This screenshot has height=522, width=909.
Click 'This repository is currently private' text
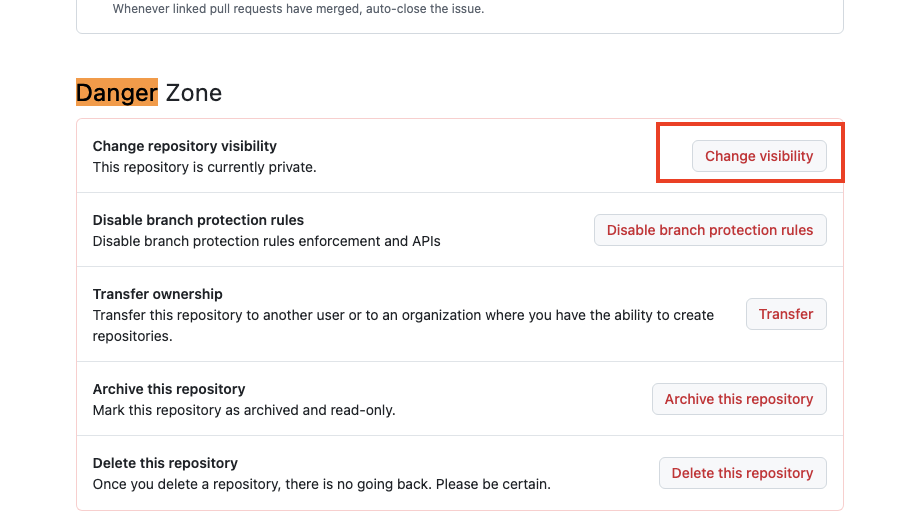204,167
